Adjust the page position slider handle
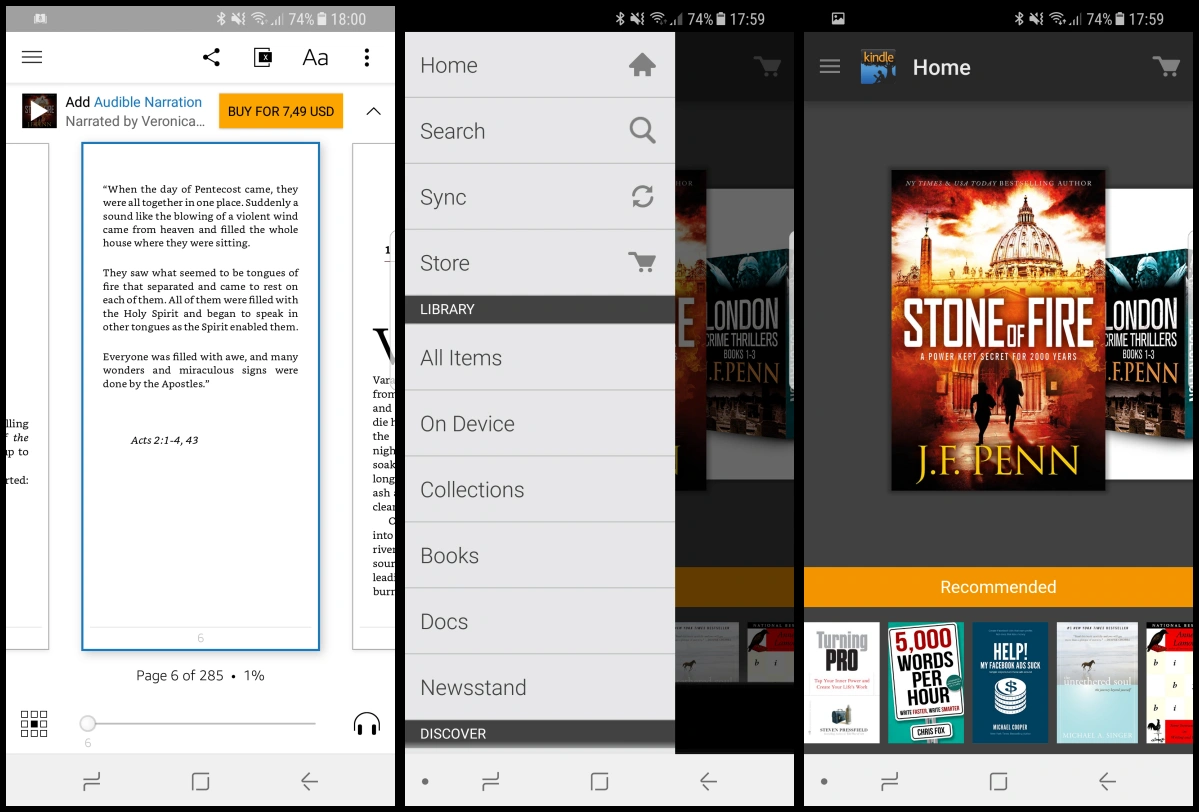1199x812 pixels. coord(88,723)
